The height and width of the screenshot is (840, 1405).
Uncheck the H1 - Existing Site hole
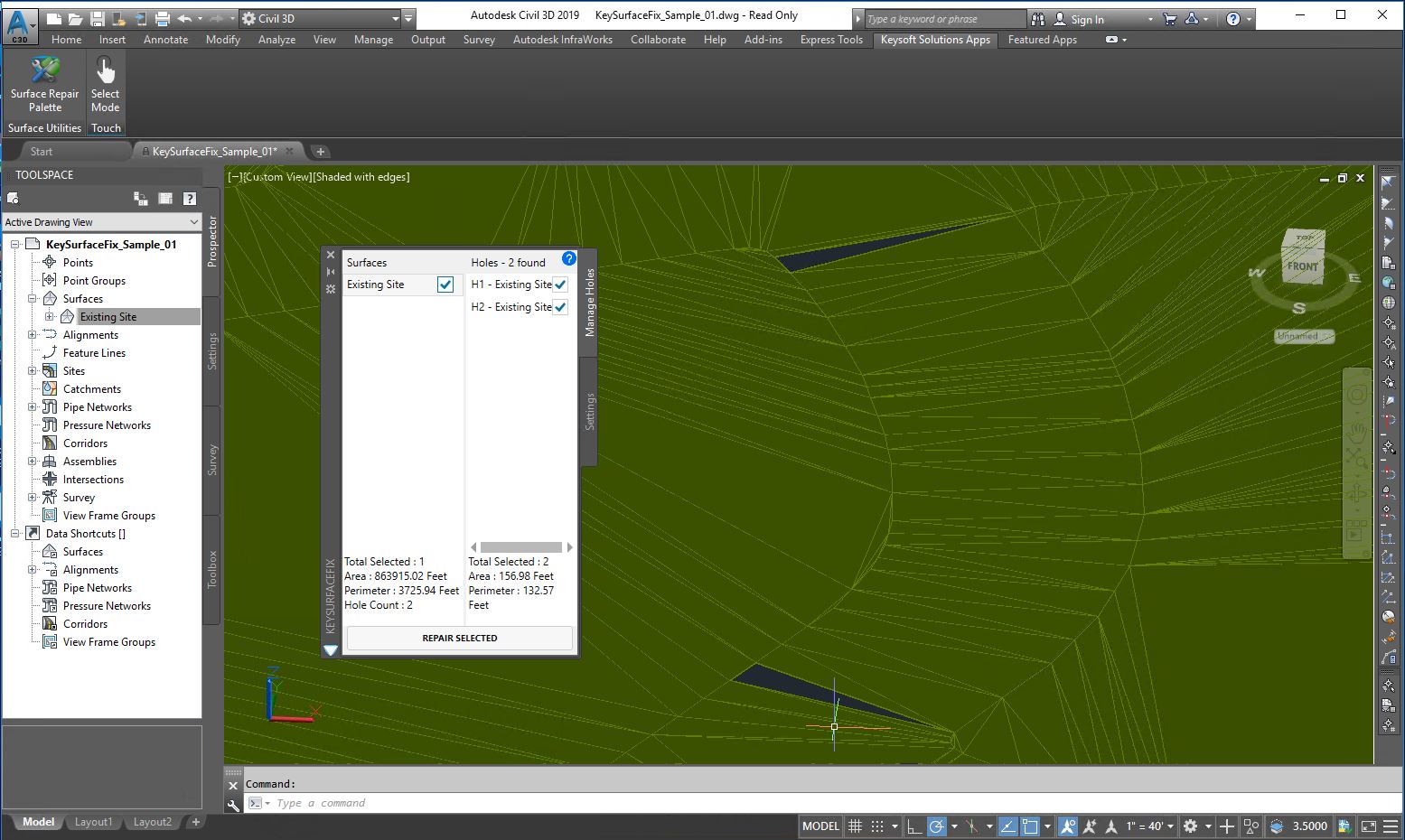coord(560,285)
